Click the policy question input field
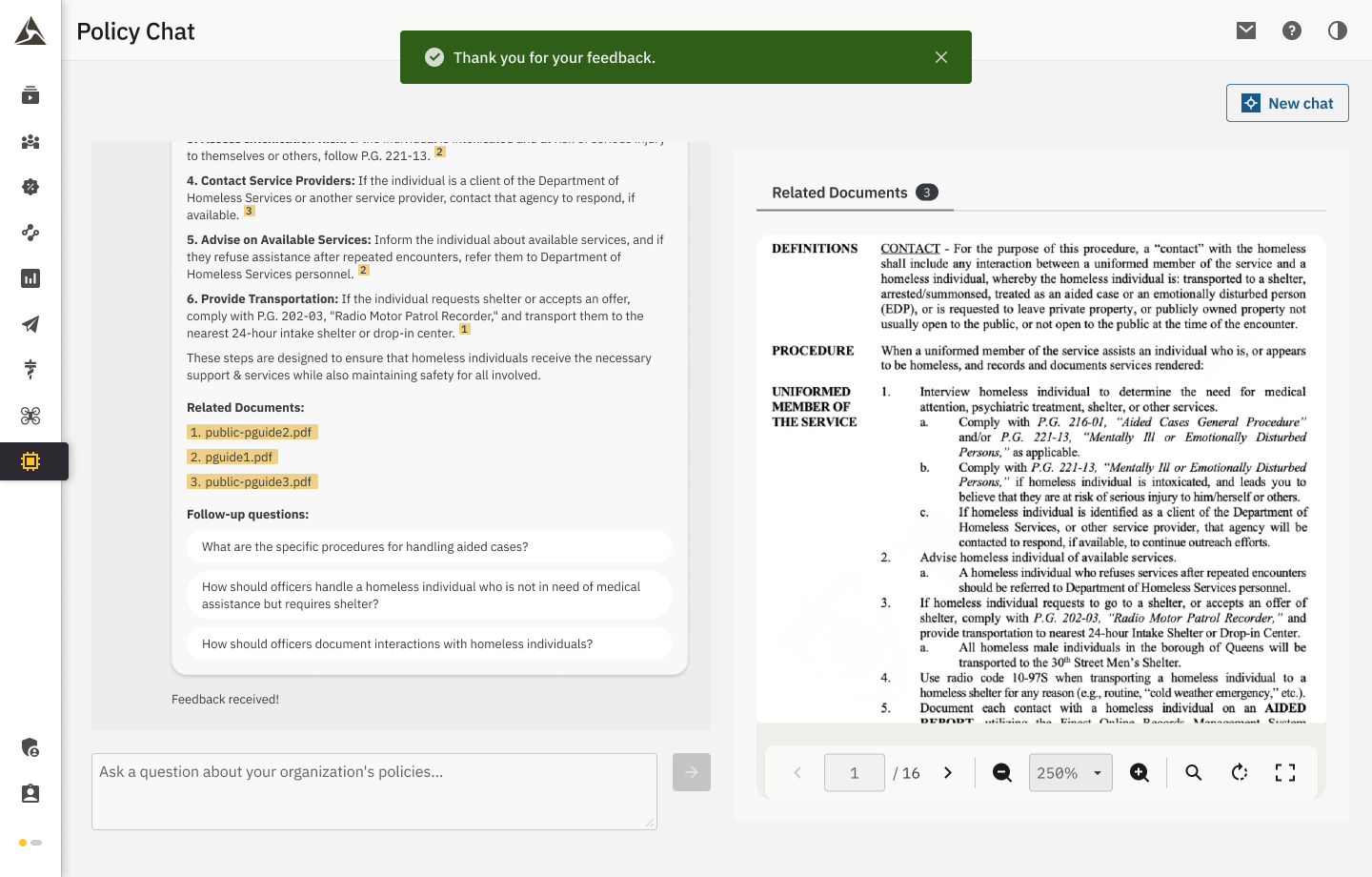The width and height of the screenshot is (1372, 877). pyautogui.click(x=374, y=791)
